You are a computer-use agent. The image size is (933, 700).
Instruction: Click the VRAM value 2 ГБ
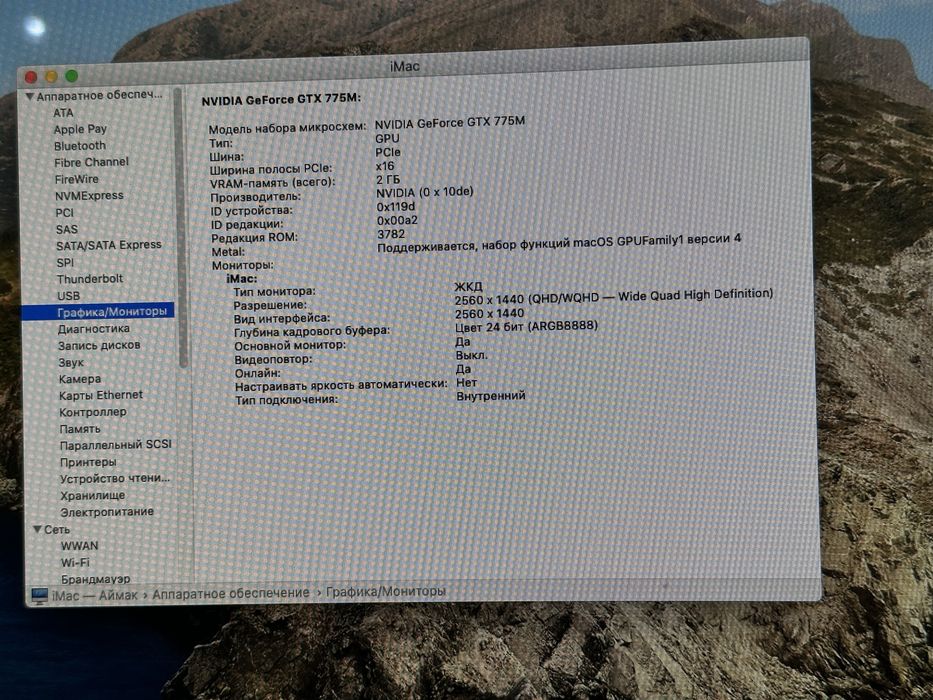[x=388, y=179]
